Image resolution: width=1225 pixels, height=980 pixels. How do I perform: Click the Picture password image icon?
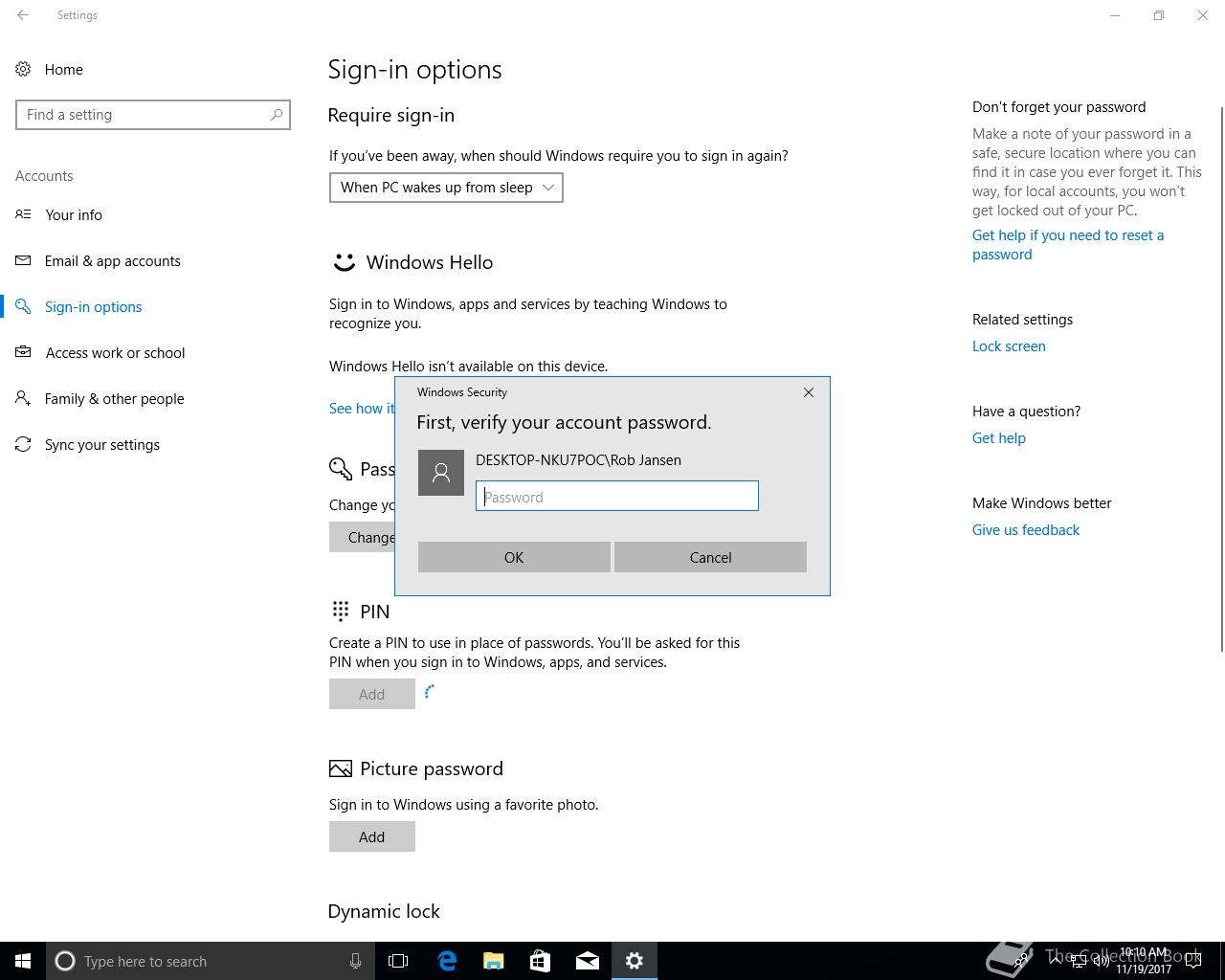341,768
